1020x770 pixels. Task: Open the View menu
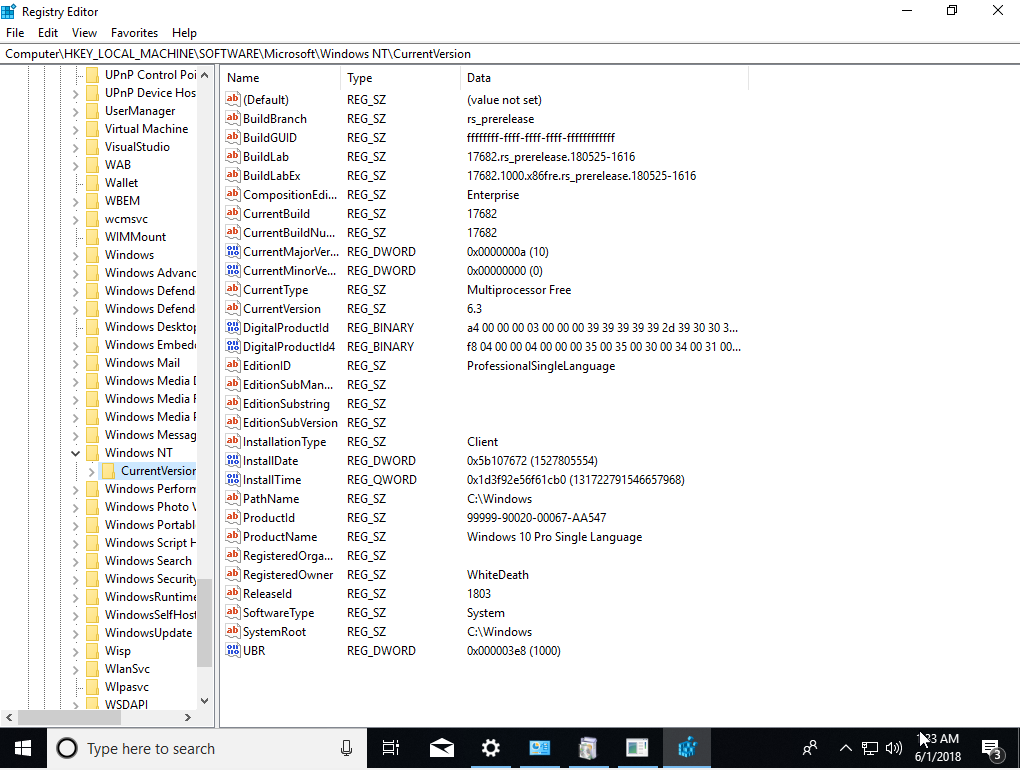[x=84, y=33]
